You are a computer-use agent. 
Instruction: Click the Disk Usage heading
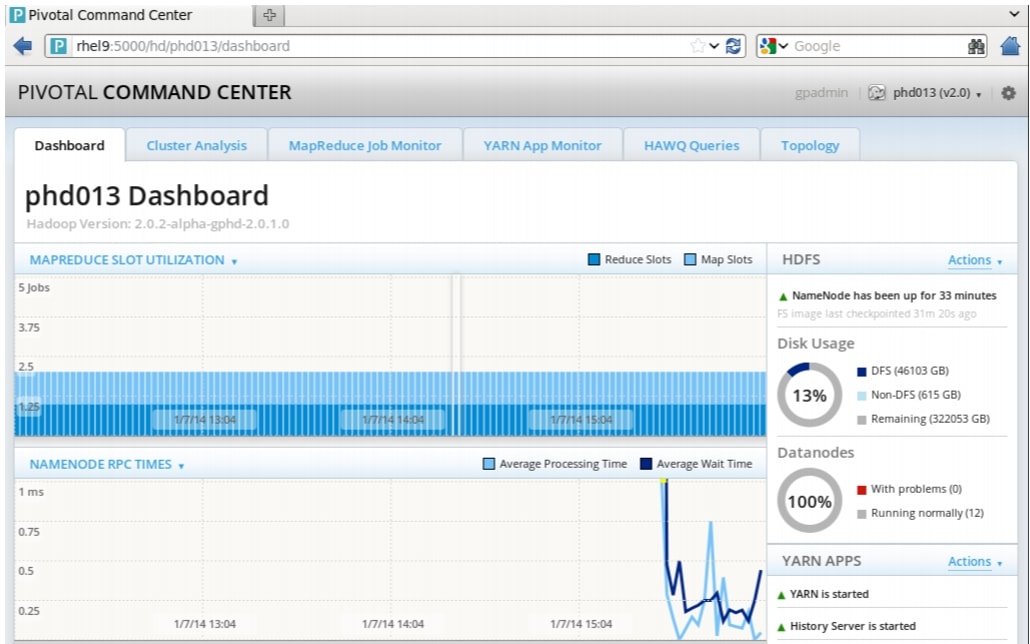pos(816,344)
